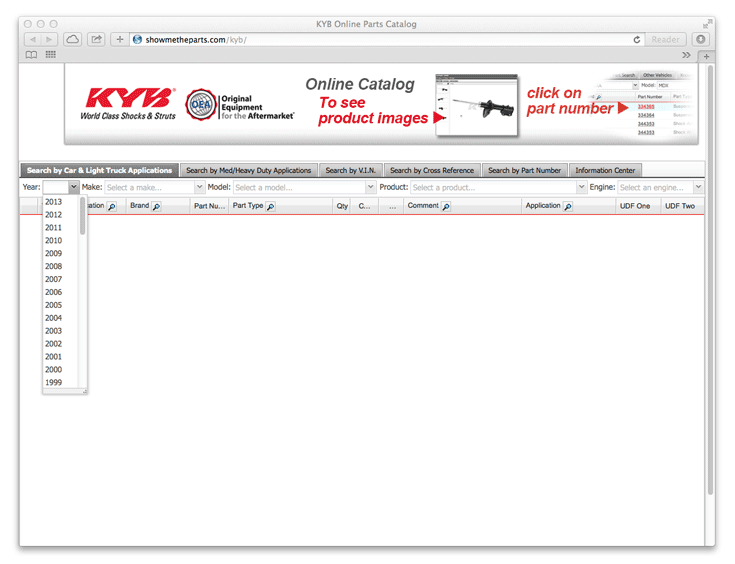The width and height of the screenshot is (735, 564).
Task: Click the search icon beside Brand column
Action: tap(157, 206)
